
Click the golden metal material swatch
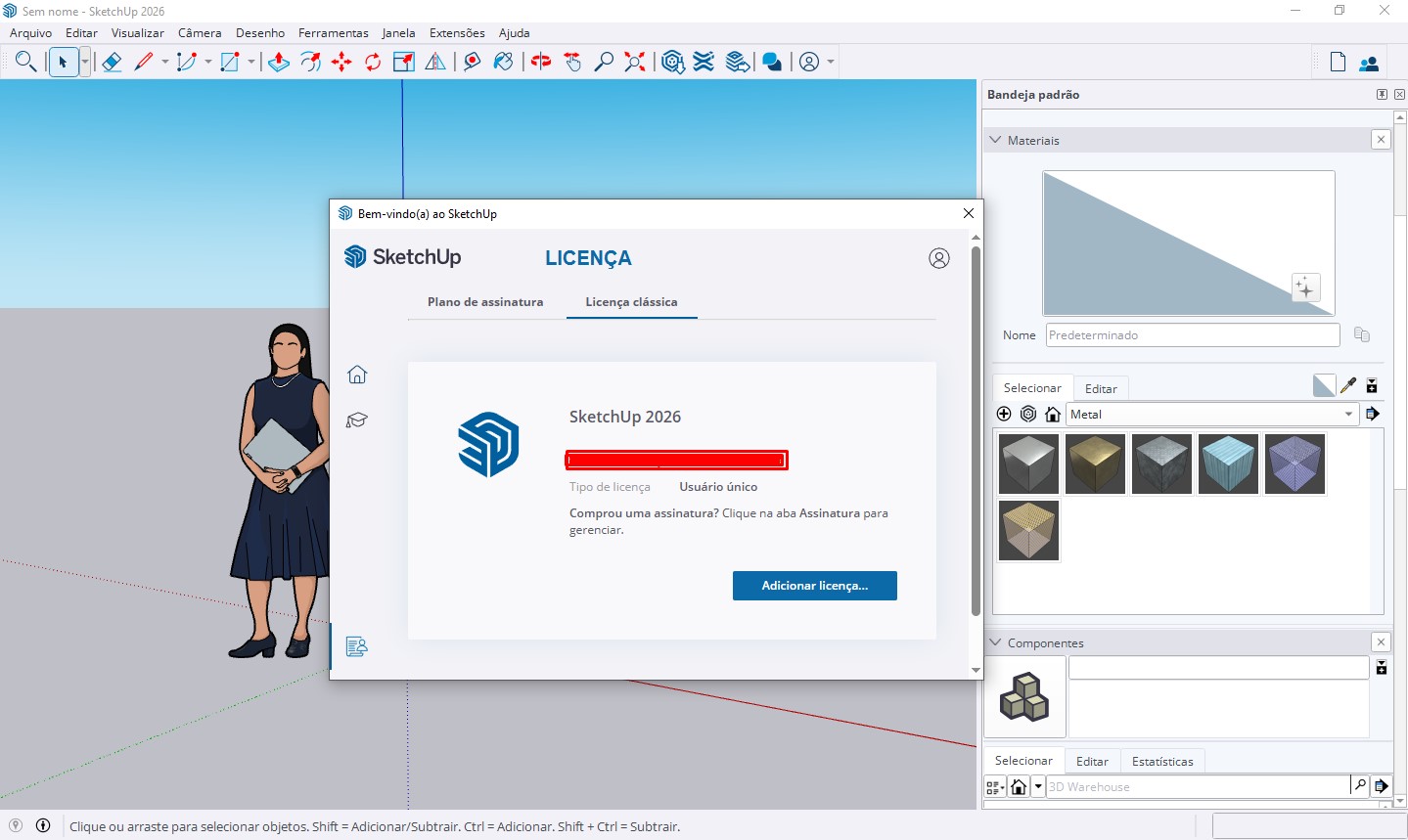pyautogui.click(x=1095, y=464)
